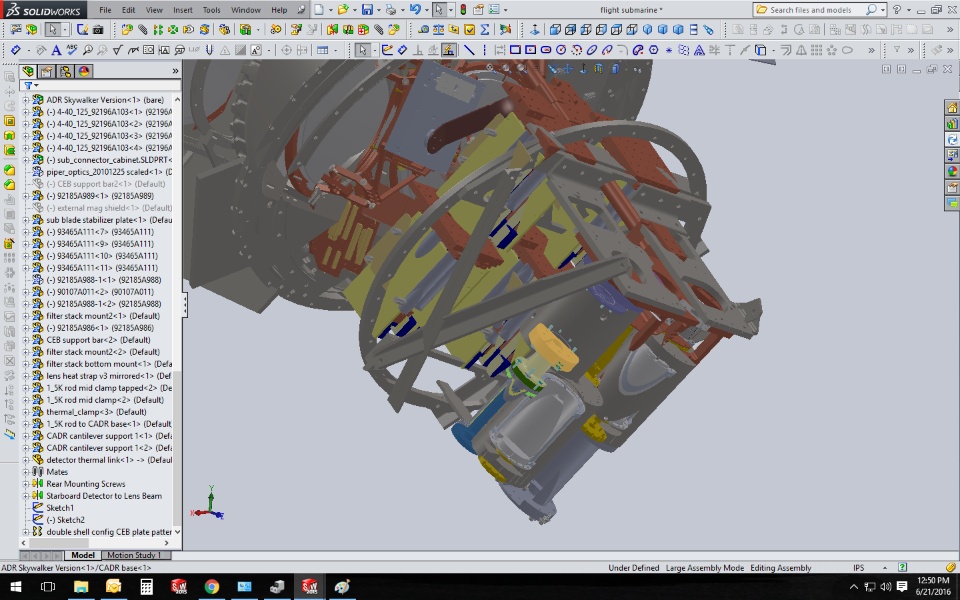Expand the sub blade stabilizer plate<1> node
This screenshot has width=960, height=600.
click(x=26, y=220)
